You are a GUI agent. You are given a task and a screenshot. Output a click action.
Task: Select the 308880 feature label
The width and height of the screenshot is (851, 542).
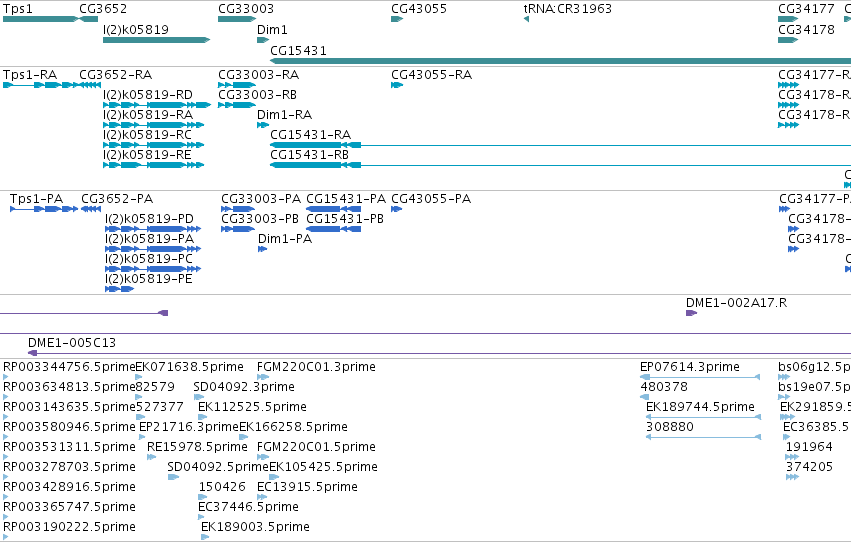click(670, 427)
